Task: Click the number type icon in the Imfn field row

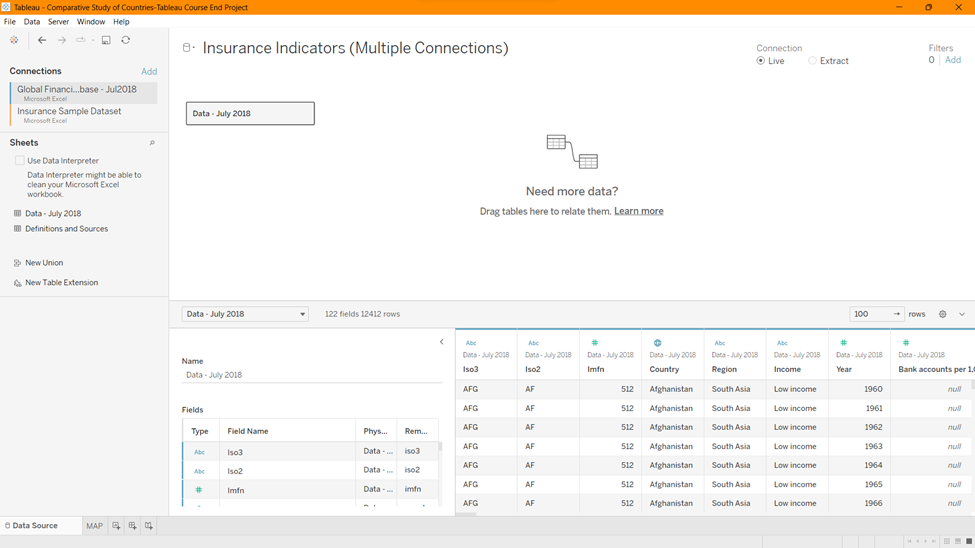Action: click(199, 490)
